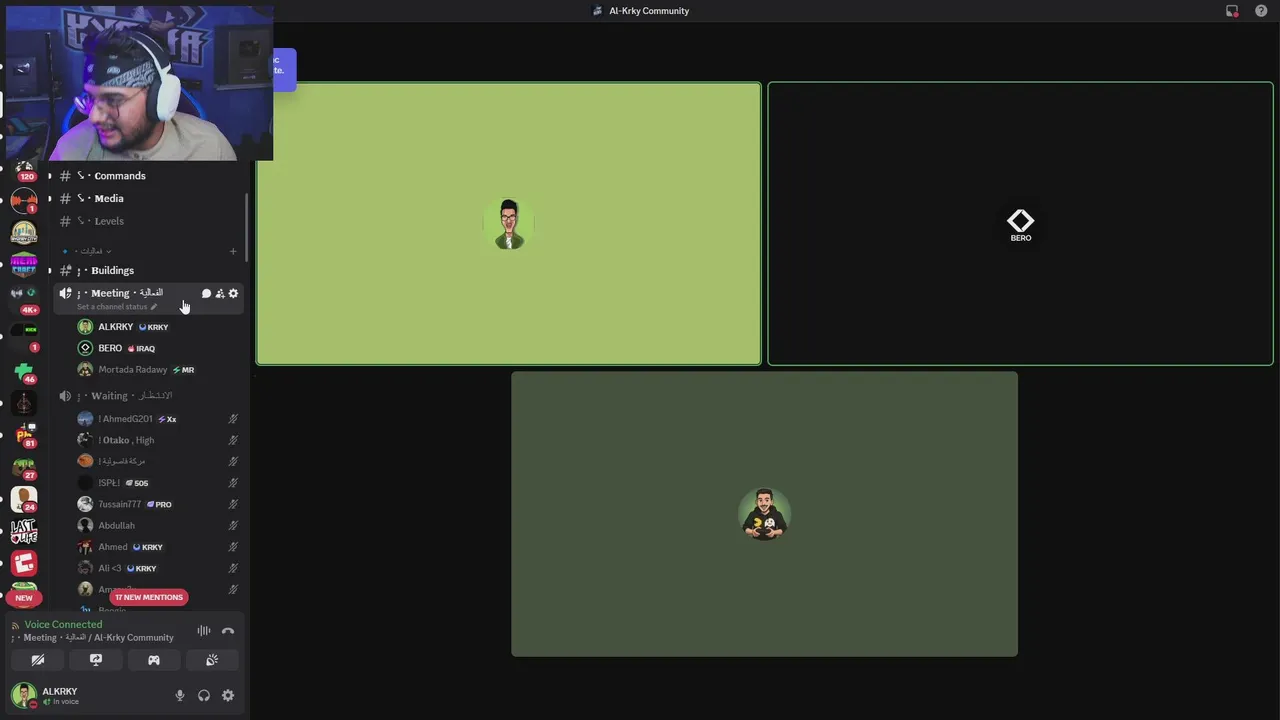Open chat for the Meeting voice channel
Image resolution: width=1280 pixels, height=720 pixels.
click(x=206, y=293)
